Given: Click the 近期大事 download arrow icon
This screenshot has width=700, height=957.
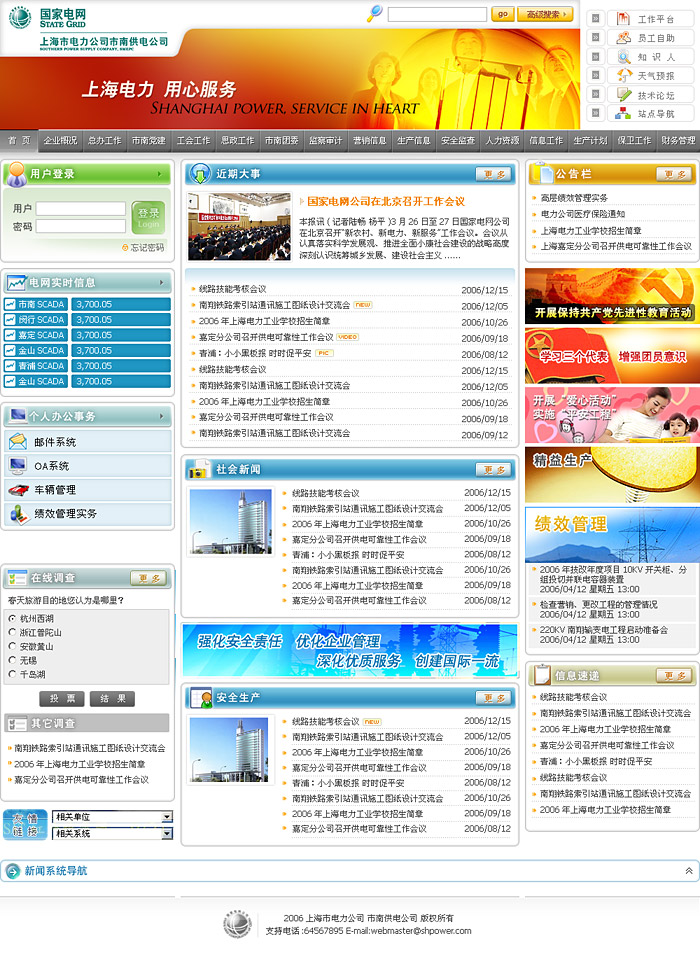Looking at the screenshot, I should point(200,174).
